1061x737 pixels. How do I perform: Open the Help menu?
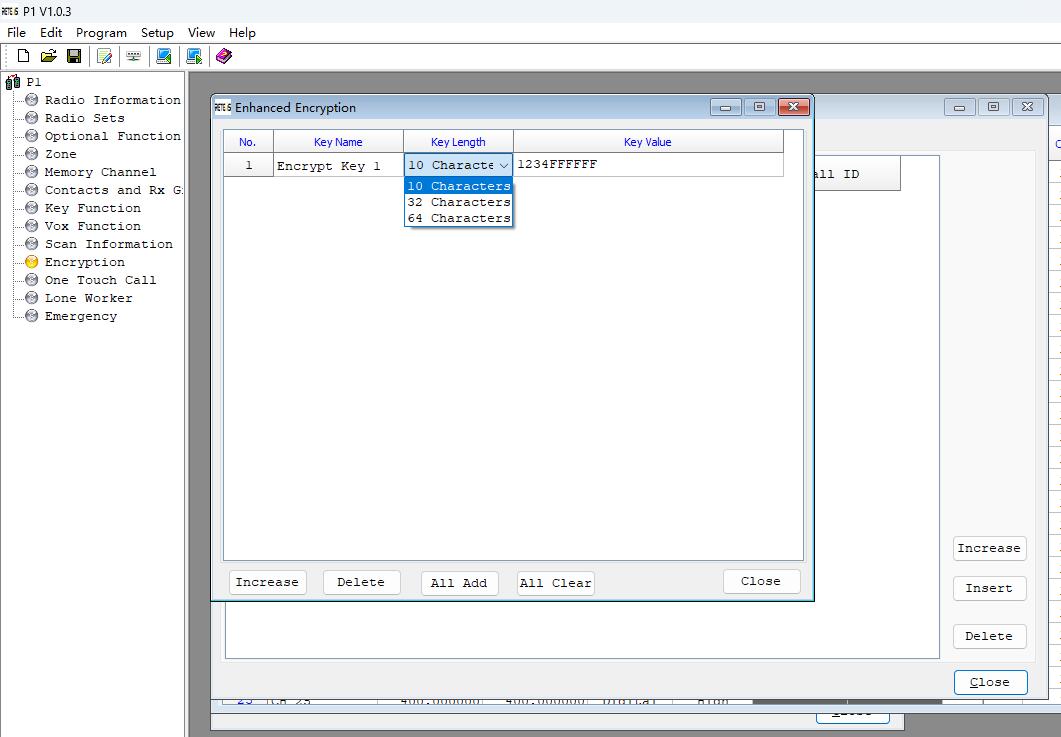242,32
